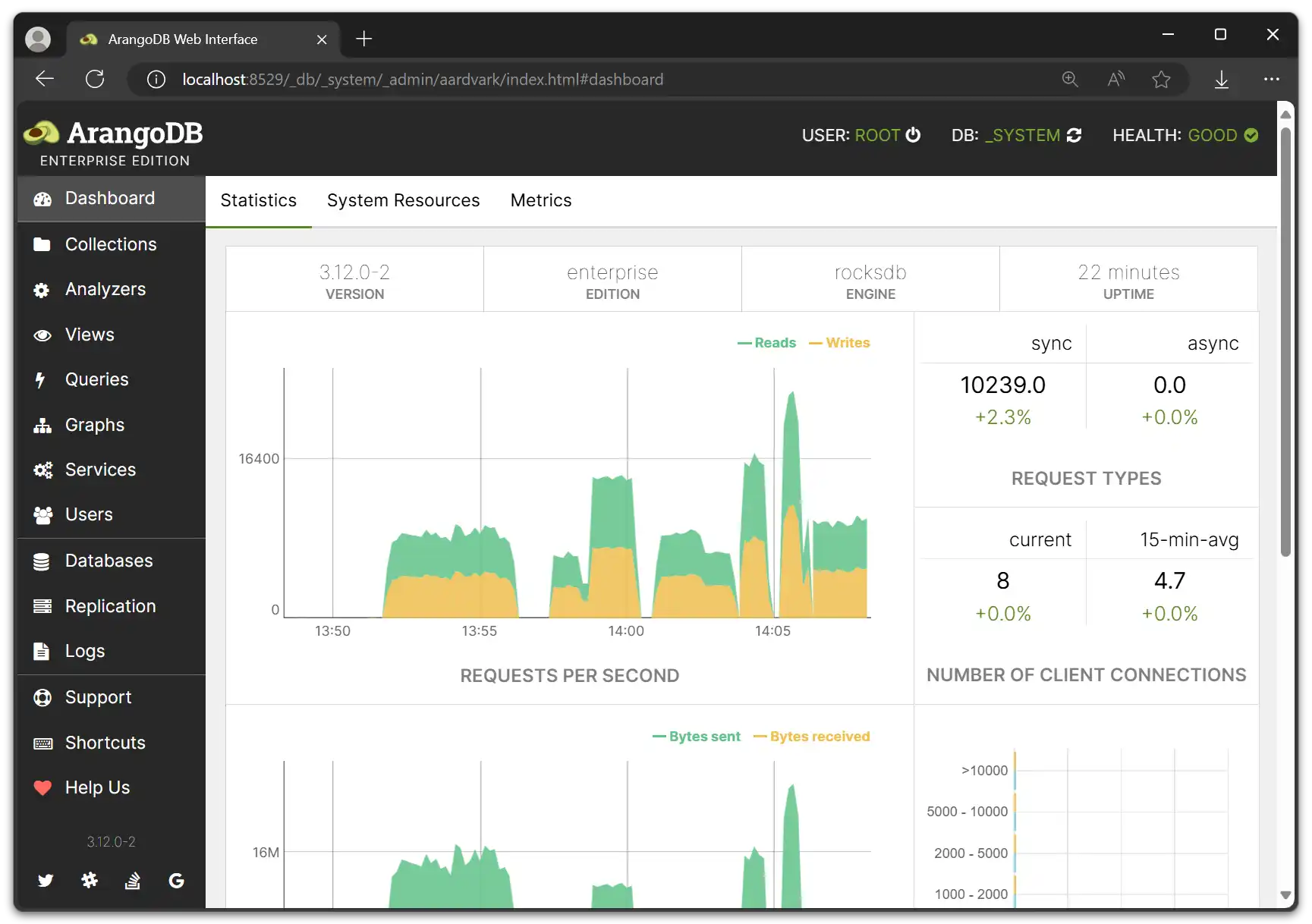Image resolution: width=1312 pixels, height=924 pixels.
Task: Switch to the Metrics tab
Action: coord(541,200)
